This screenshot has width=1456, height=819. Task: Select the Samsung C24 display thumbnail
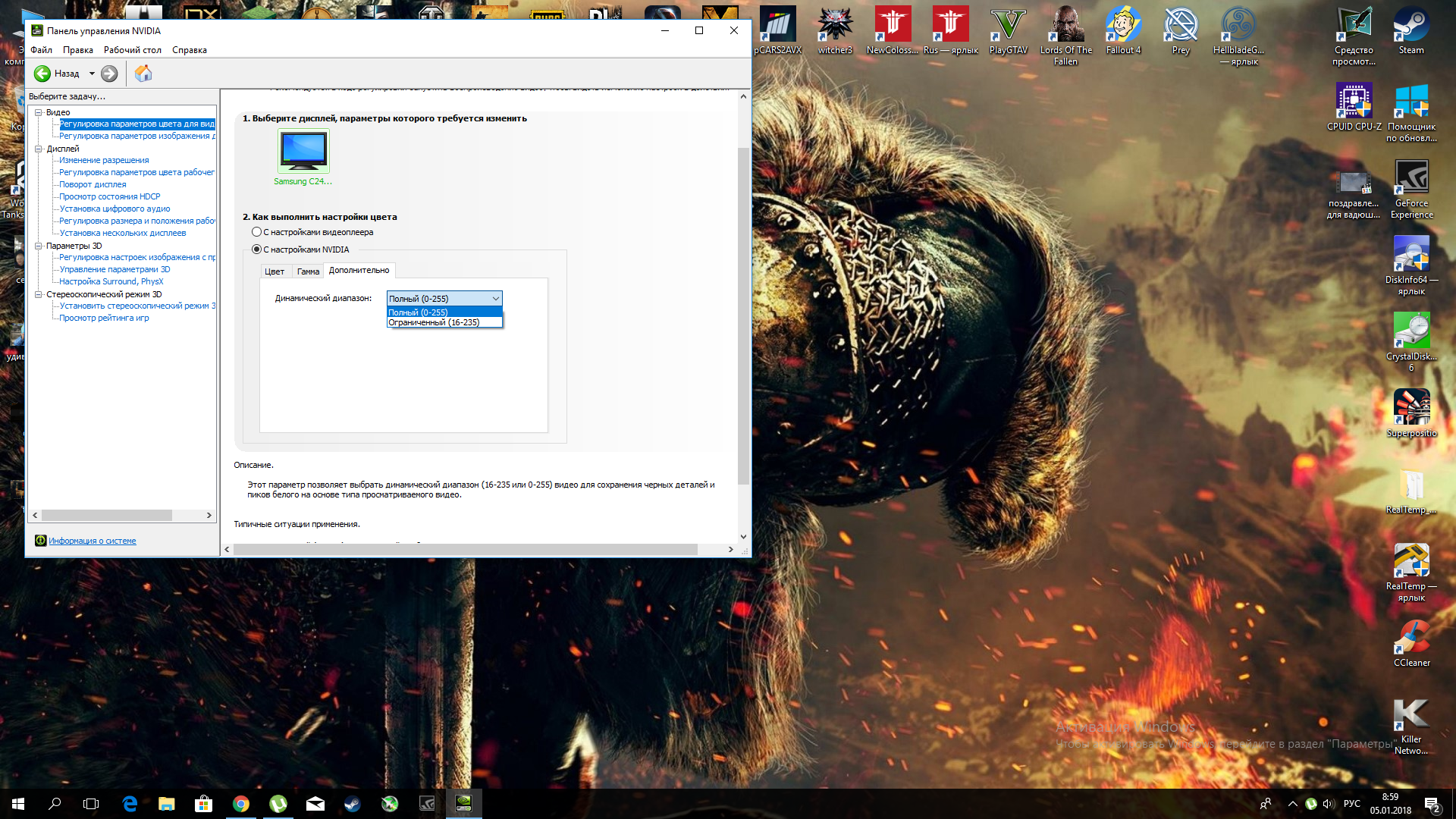[303, 152]
